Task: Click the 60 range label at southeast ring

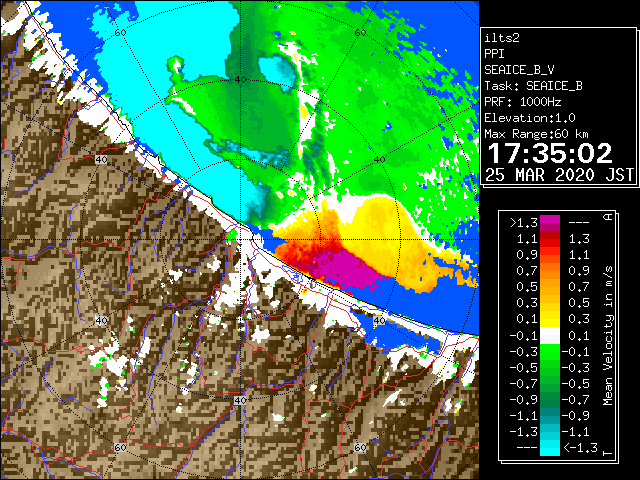Action: pos(360,447)
